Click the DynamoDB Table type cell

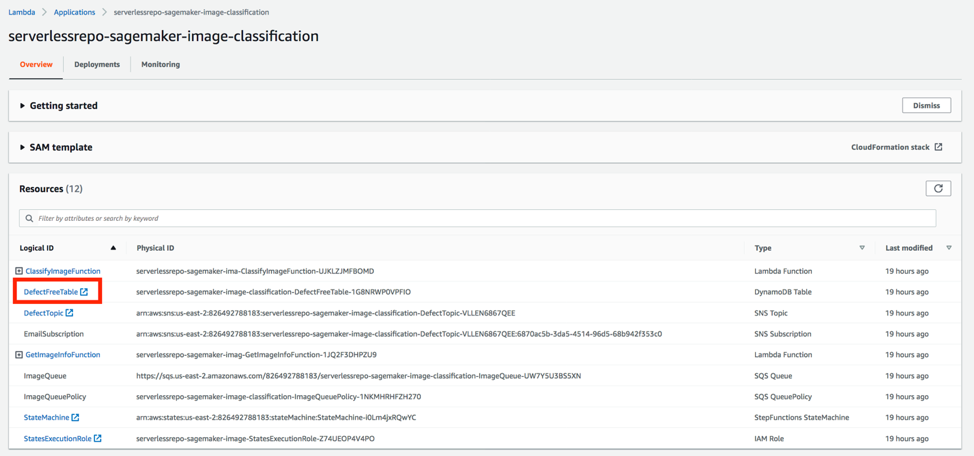pos(783,292)
